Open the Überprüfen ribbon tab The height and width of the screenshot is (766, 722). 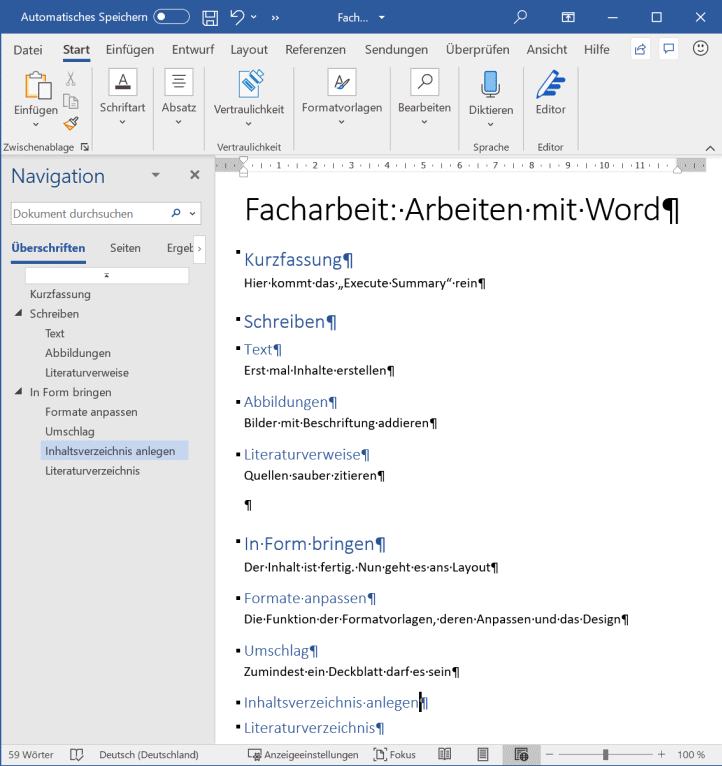click(x=477, y=50)
